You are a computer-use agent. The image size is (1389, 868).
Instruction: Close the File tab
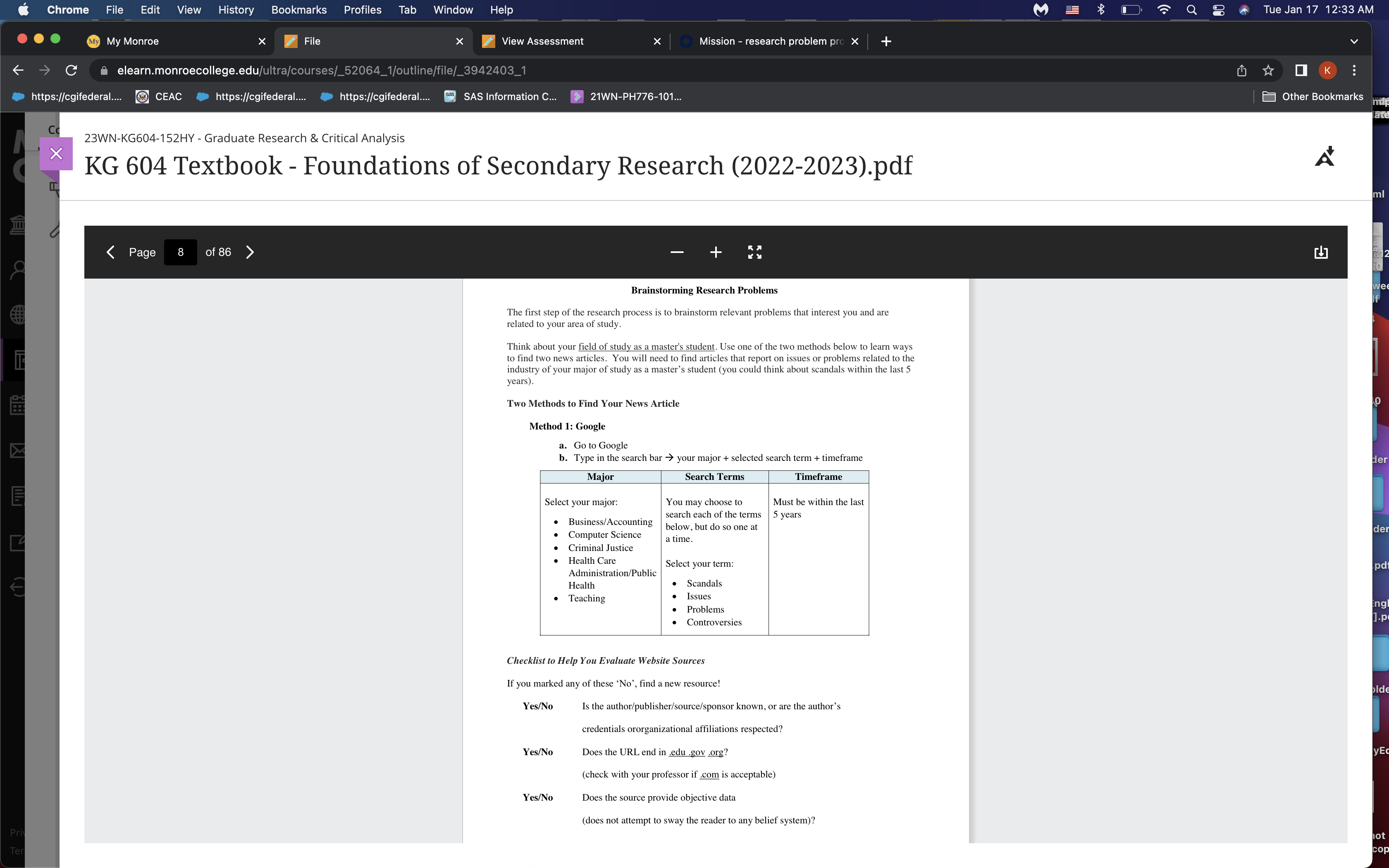pos(459,41)
